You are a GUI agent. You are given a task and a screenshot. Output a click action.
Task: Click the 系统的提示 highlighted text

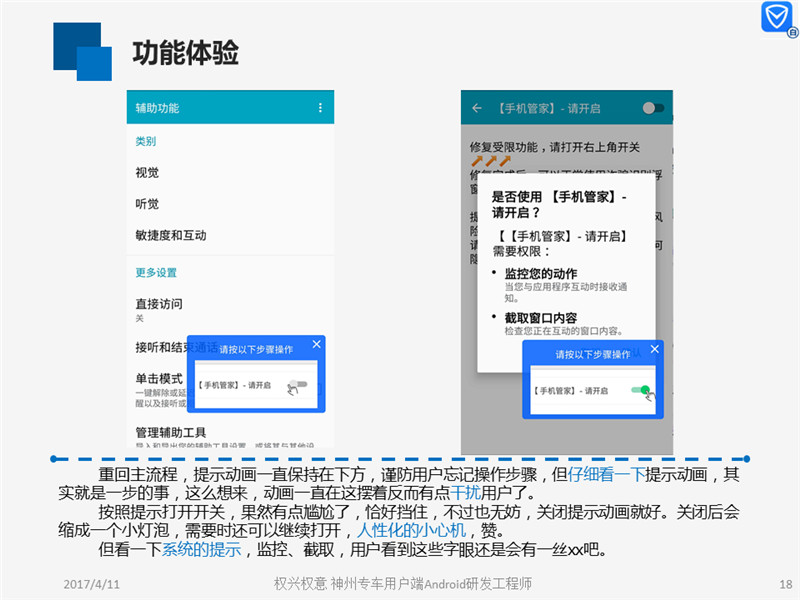201,549
